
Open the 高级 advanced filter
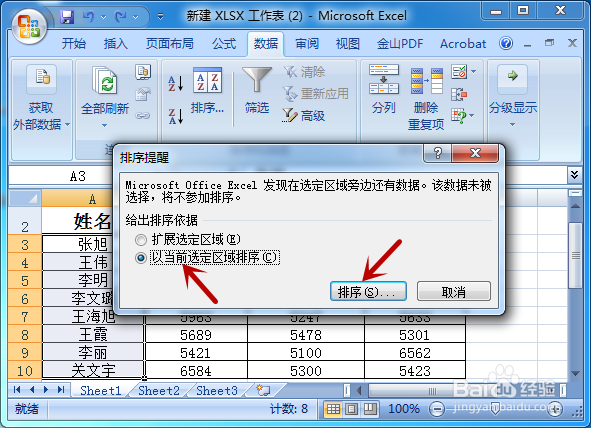tap(304, 116)
